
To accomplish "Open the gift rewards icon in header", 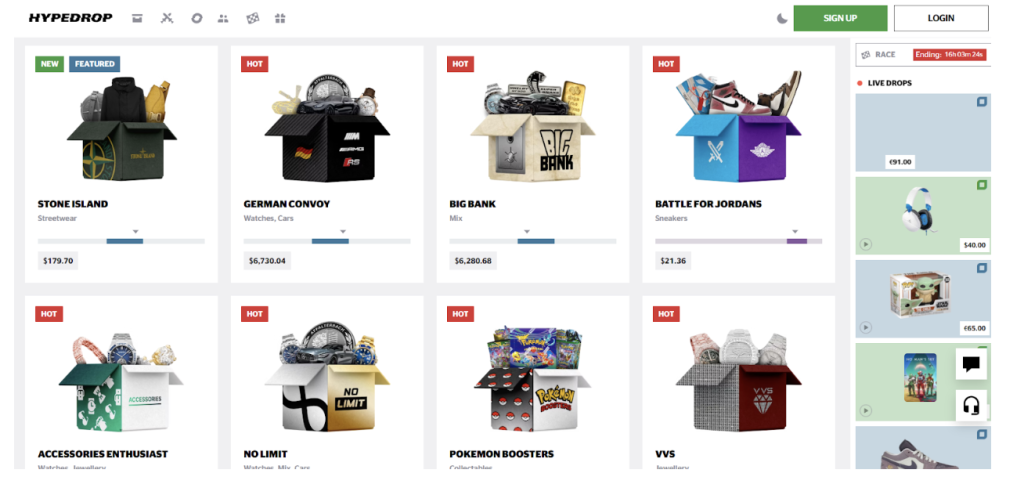I will click(280, 18).
